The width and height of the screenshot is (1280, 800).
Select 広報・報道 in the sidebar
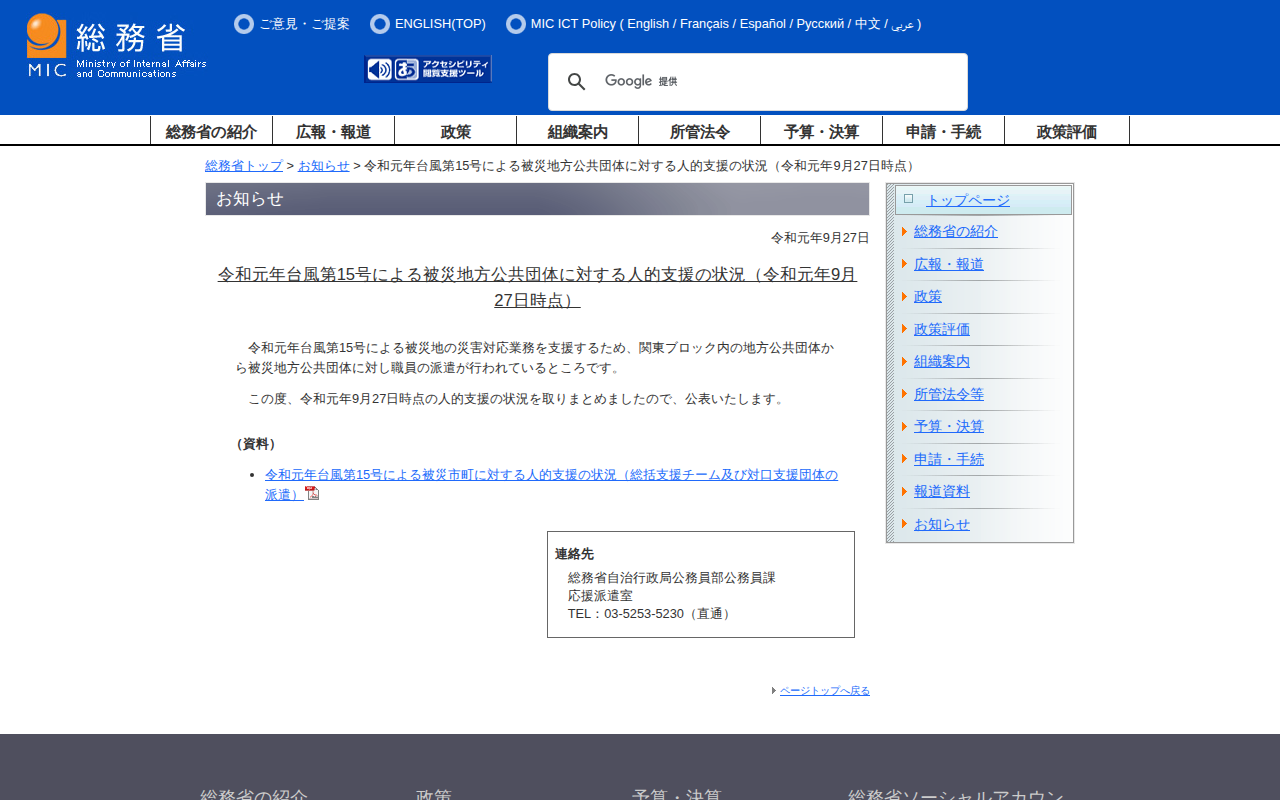pos(949,264)
